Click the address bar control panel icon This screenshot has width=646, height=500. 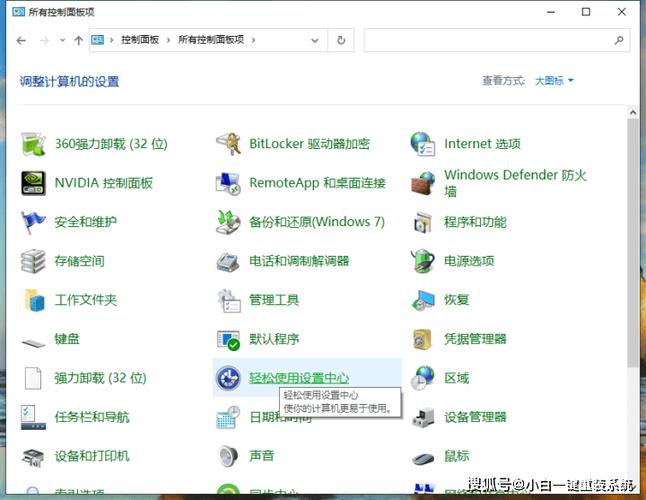98,40
